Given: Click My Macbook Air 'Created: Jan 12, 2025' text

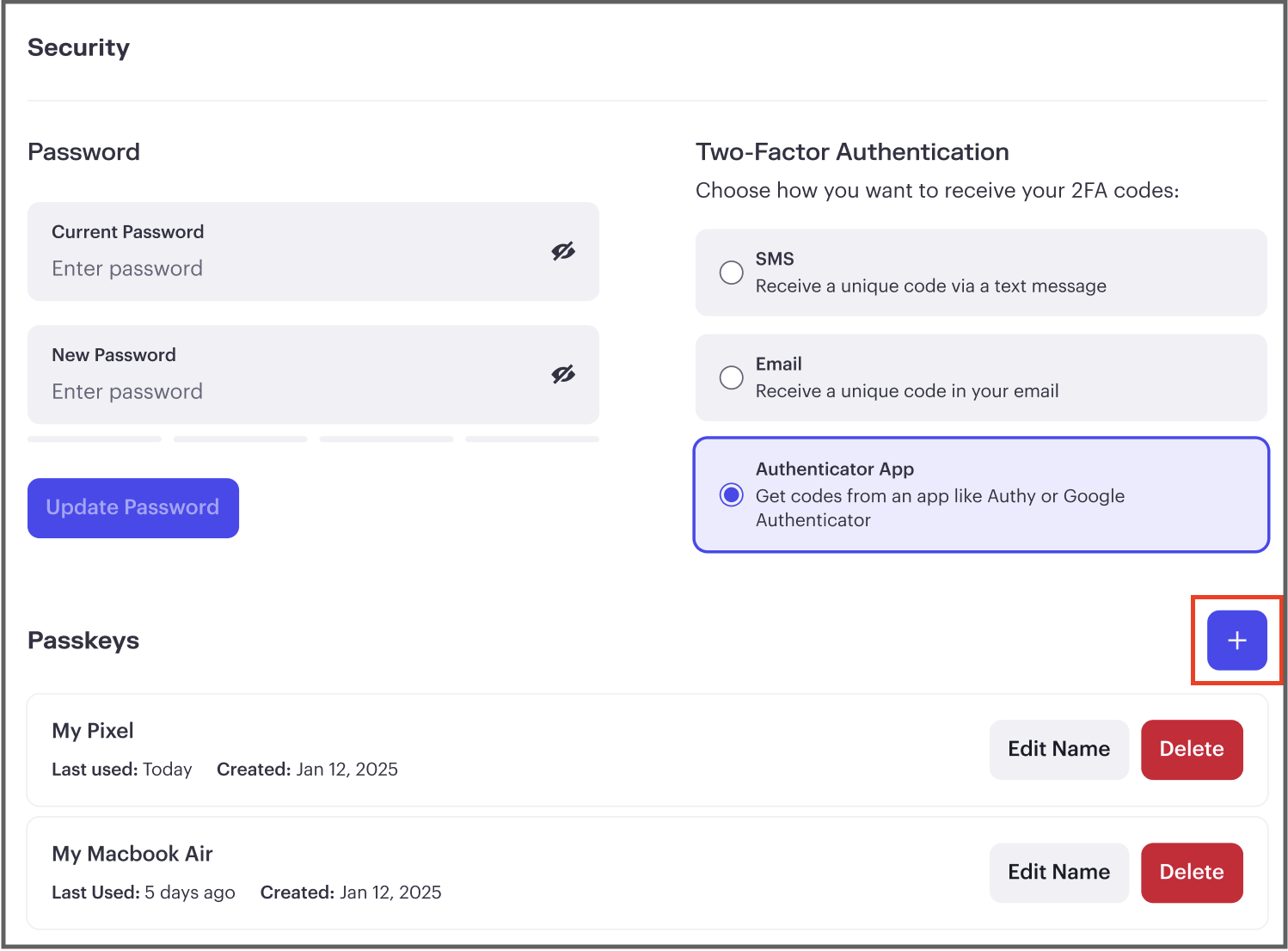Looking at the screenshot, I should coord(351,893).
